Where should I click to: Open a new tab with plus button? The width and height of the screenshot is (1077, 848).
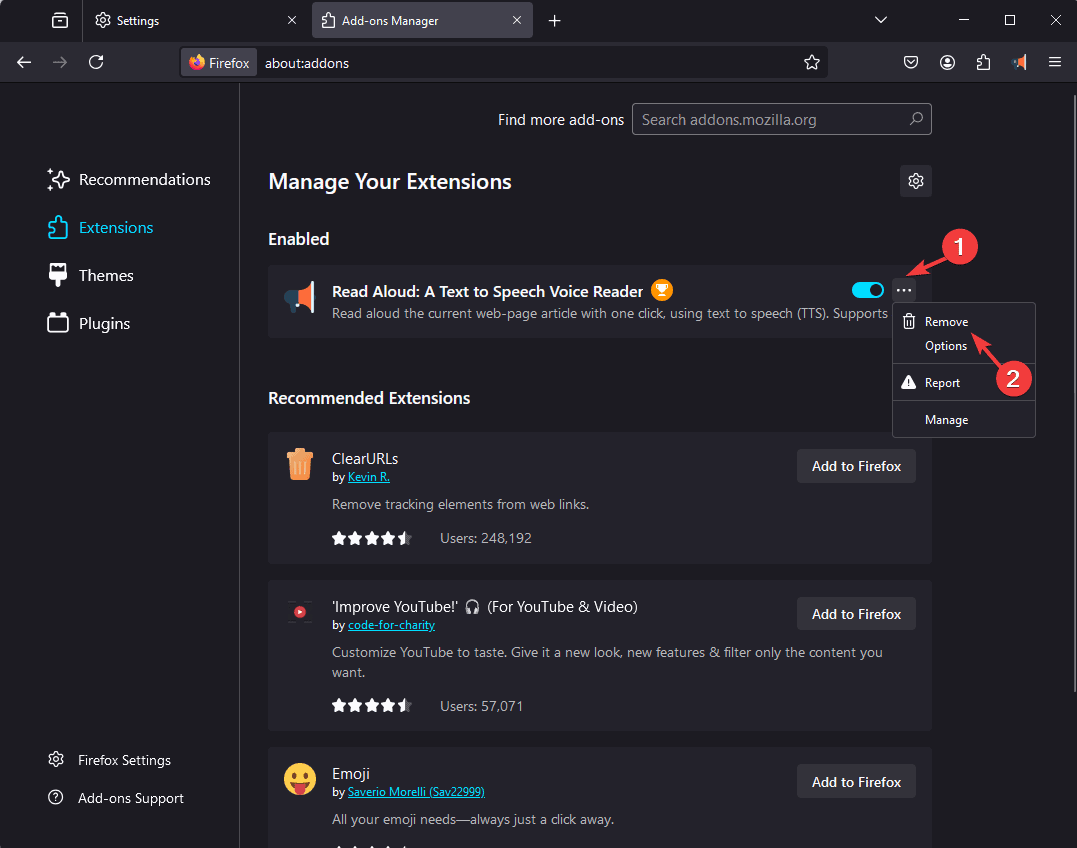coord(554,21)
